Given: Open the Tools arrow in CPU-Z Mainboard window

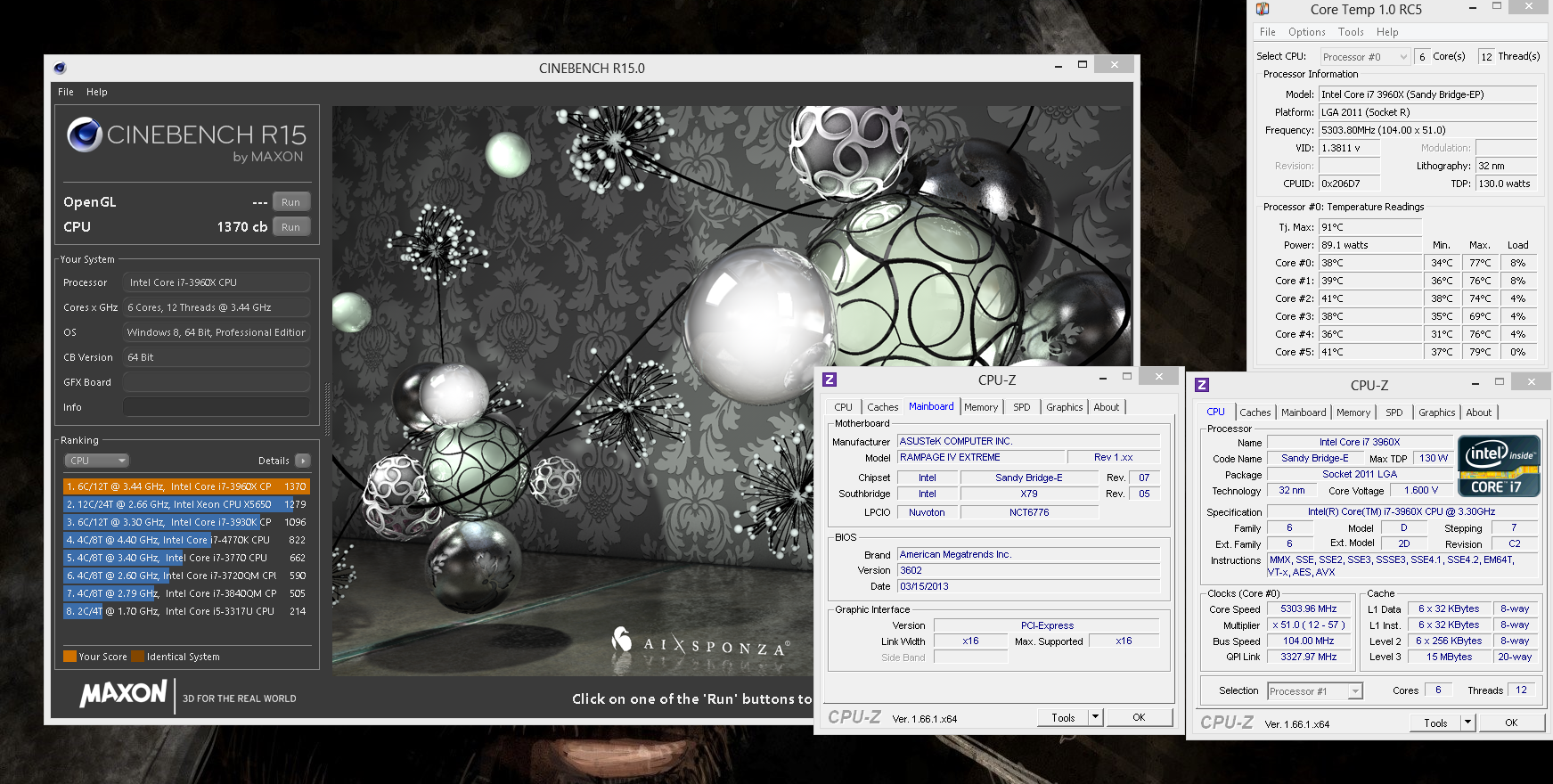Looking at the screenshot, I should pos(1096,717).
